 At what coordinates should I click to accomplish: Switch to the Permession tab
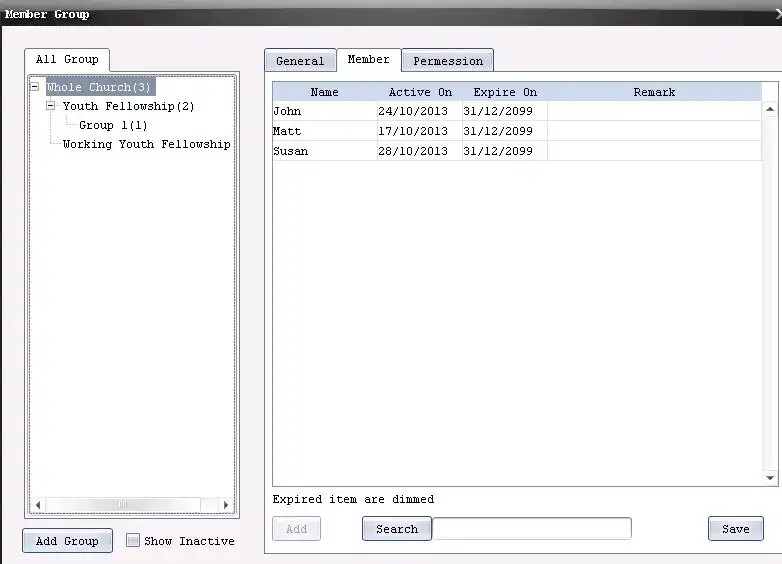click(448, 61)
